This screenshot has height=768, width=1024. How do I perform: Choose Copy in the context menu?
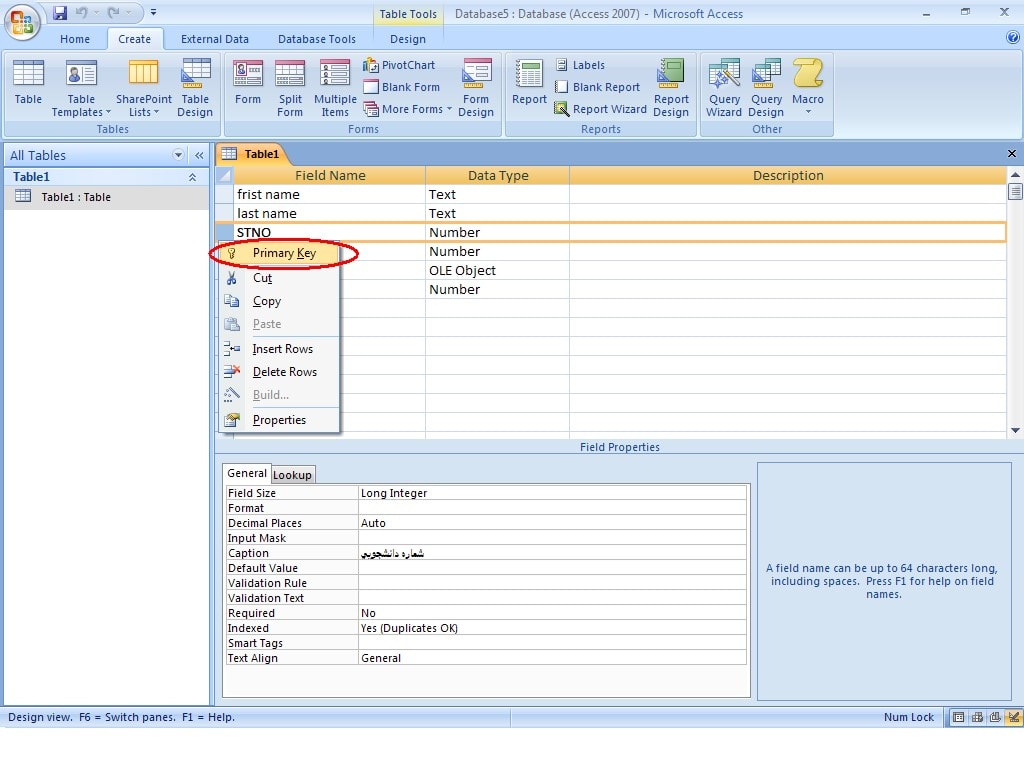pos(279,301)
